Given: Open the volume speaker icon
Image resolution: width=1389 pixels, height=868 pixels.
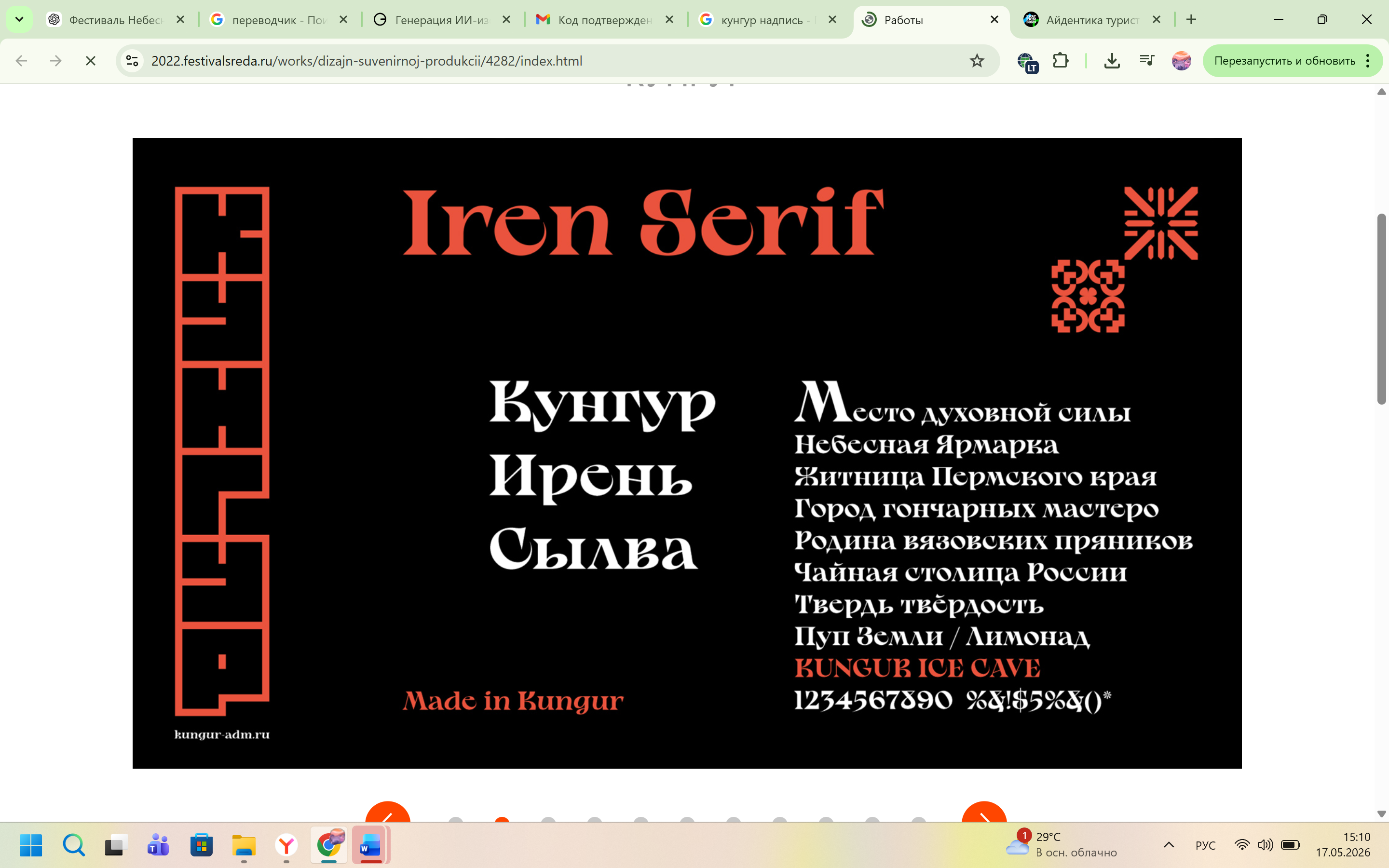Looking at the screenshot, I should 1265,845.
